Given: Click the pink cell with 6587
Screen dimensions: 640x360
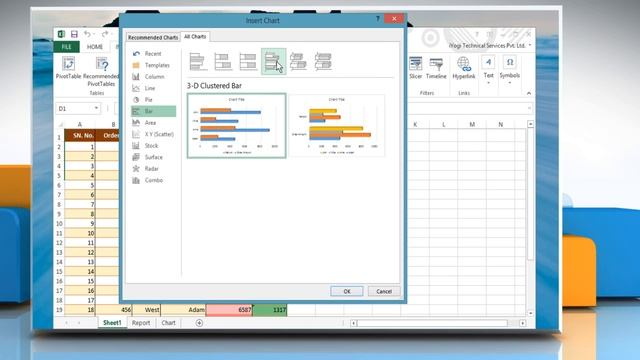Looking at the screenshot, I should pos(229,310).
